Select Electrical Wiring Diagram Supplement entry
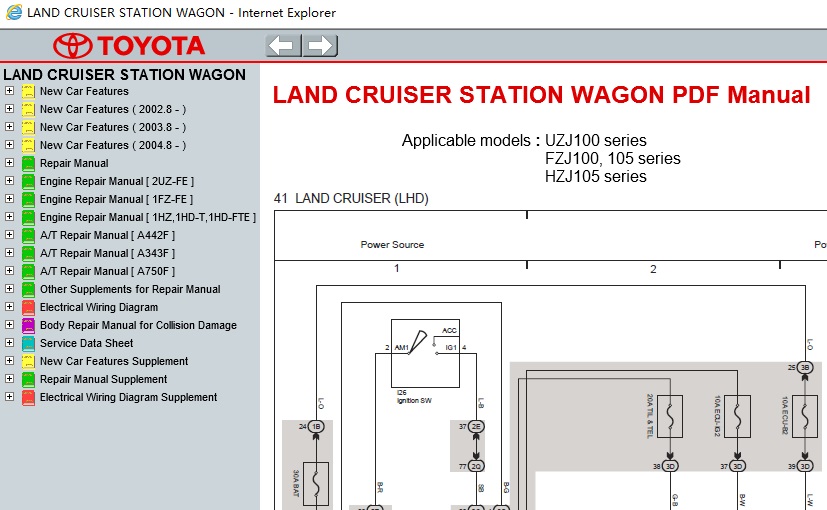827x510 pixels. tap(128, 397)
